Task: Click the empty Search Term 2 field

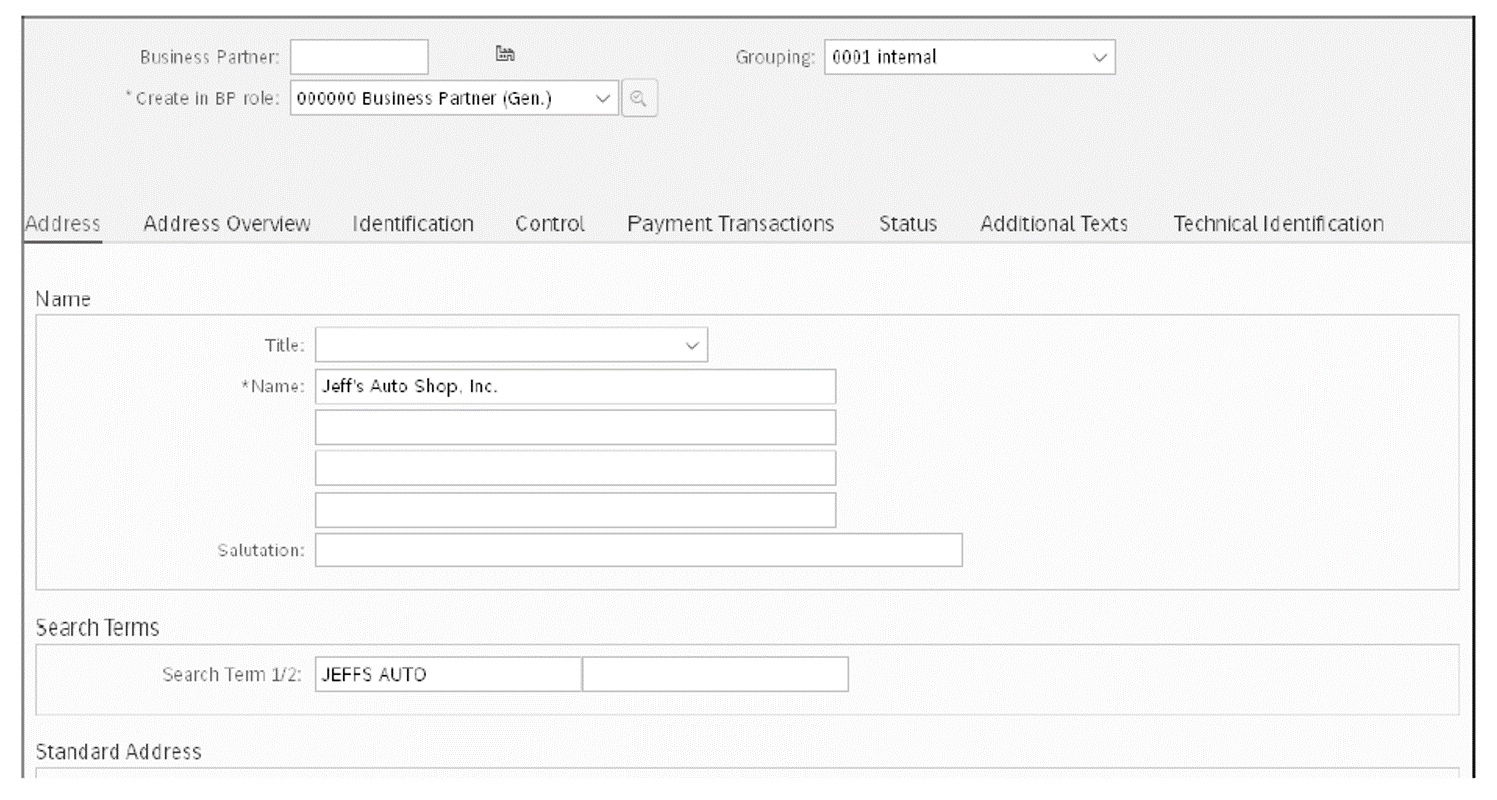Action: tap(715, 673)
